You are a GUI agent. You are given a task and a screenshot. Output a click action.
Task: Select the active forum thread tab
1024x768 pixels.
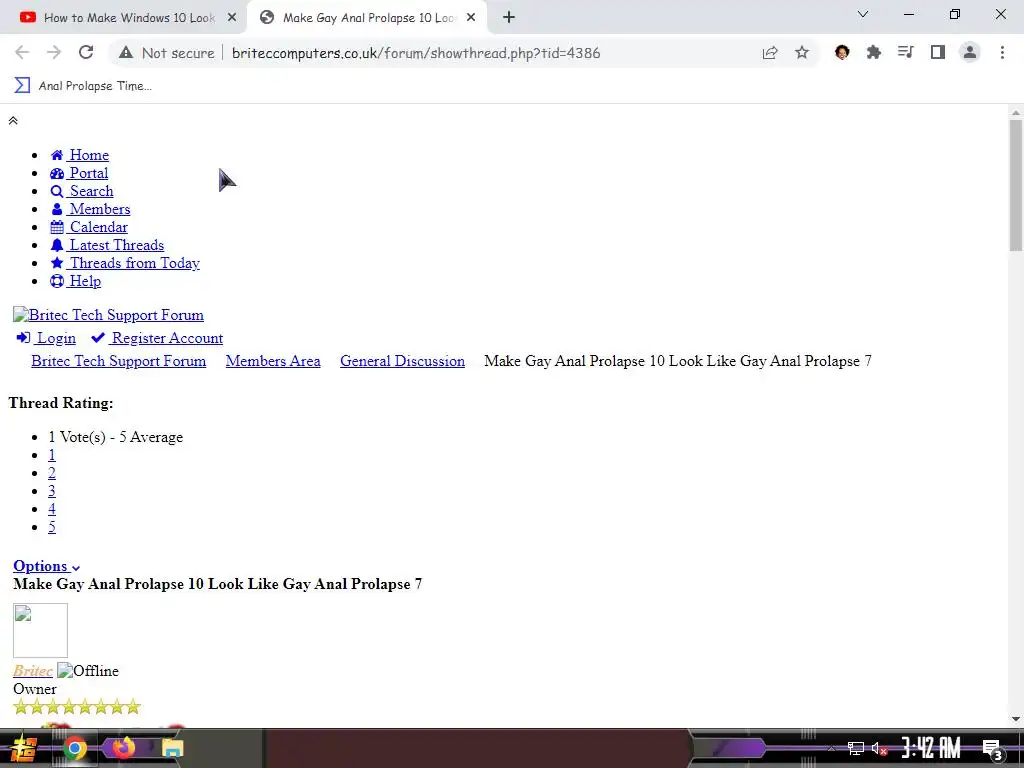366,18
